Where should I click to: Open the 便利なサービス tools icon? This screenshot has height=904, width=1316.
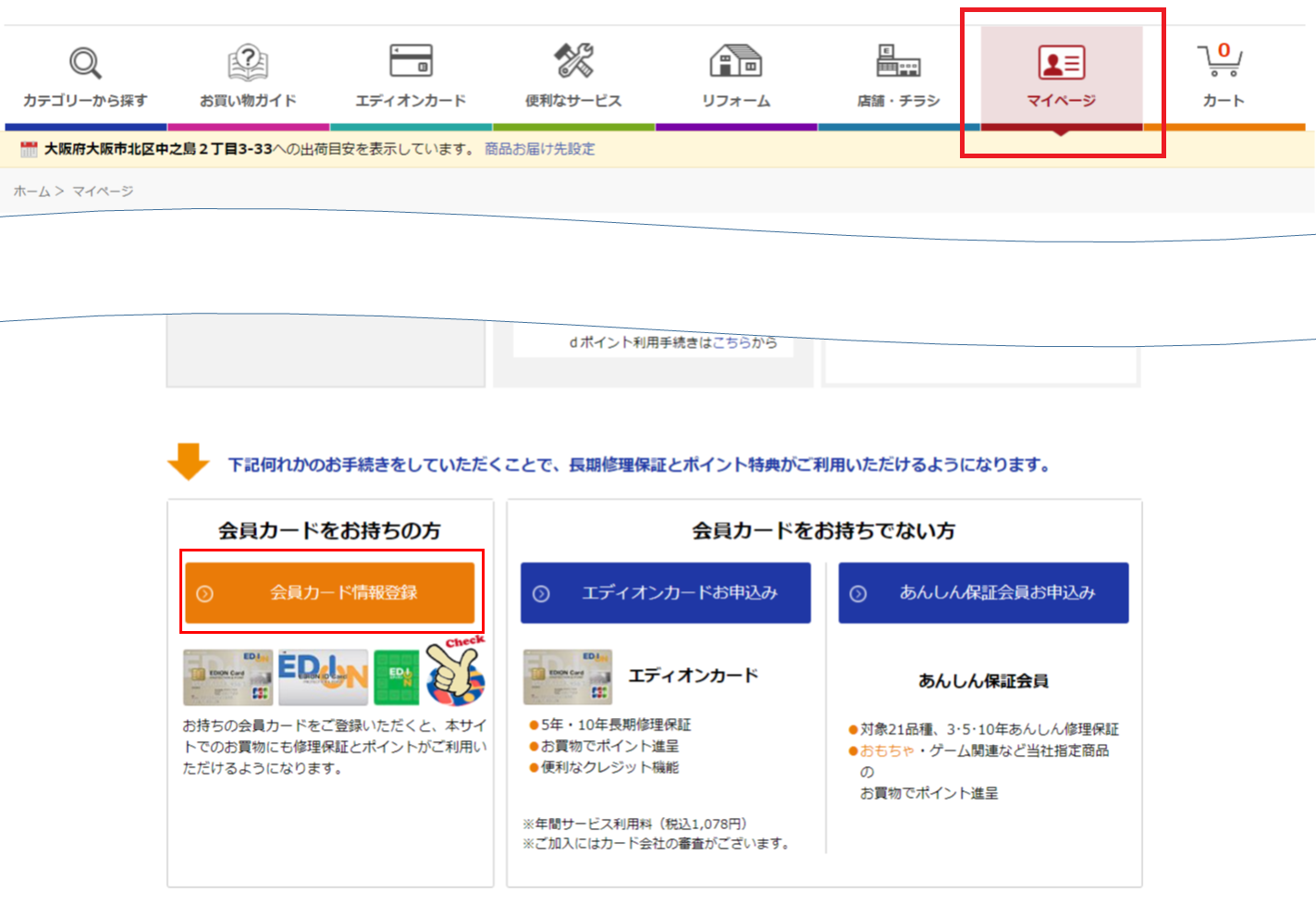tap(573, 61)
